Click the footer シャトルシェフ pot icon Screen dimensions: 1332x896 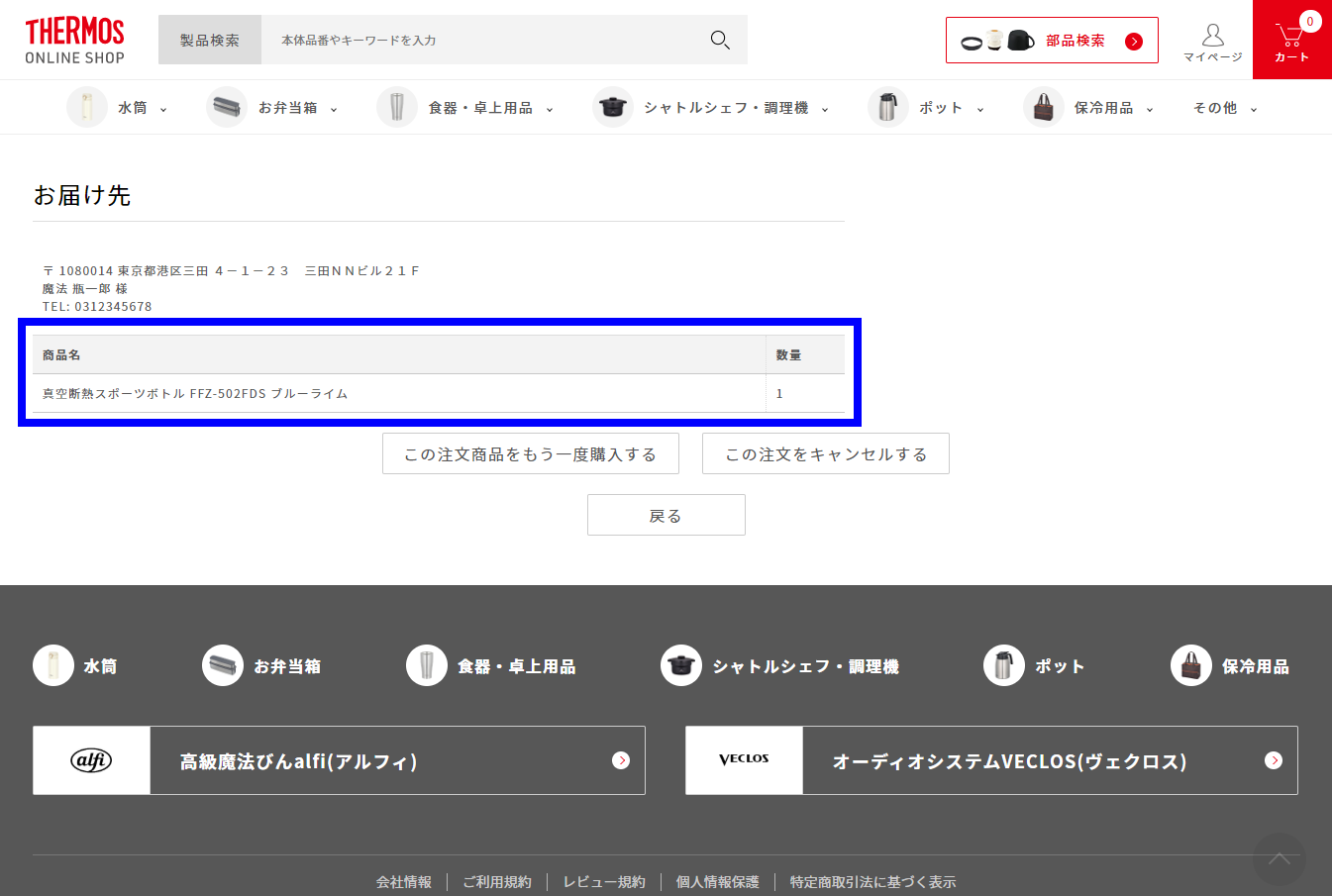click(x=681, y=665)
